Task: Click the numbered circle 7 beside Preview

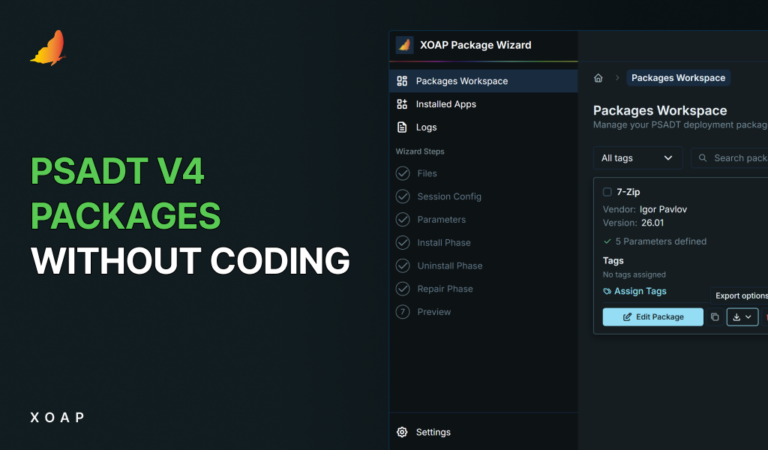Action: [x=403, y=311]
